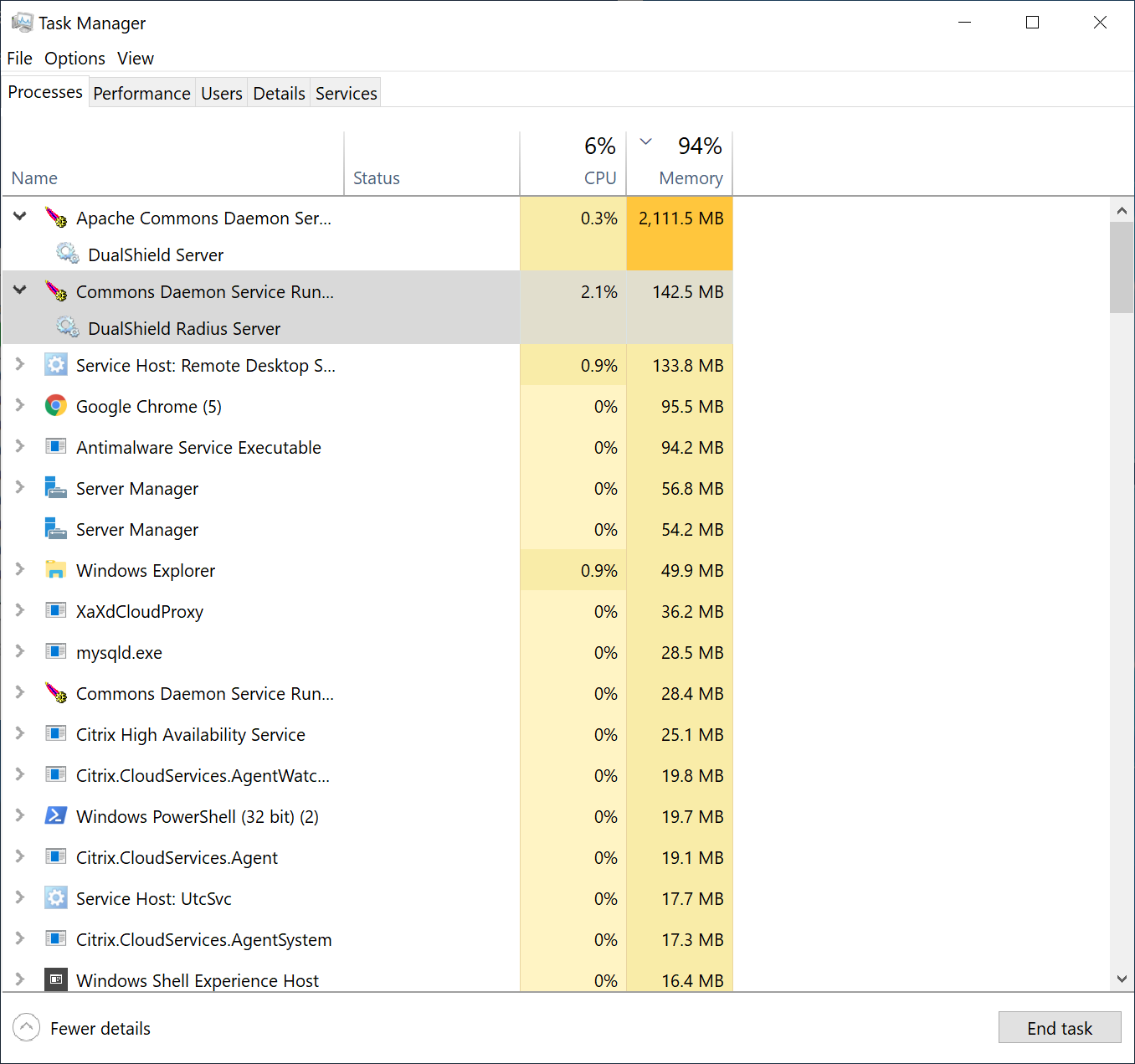This screenshot has width=1135, height=1064.
Task: Click the Antimalware Service Executable icon
Action: tap(56, 447)
